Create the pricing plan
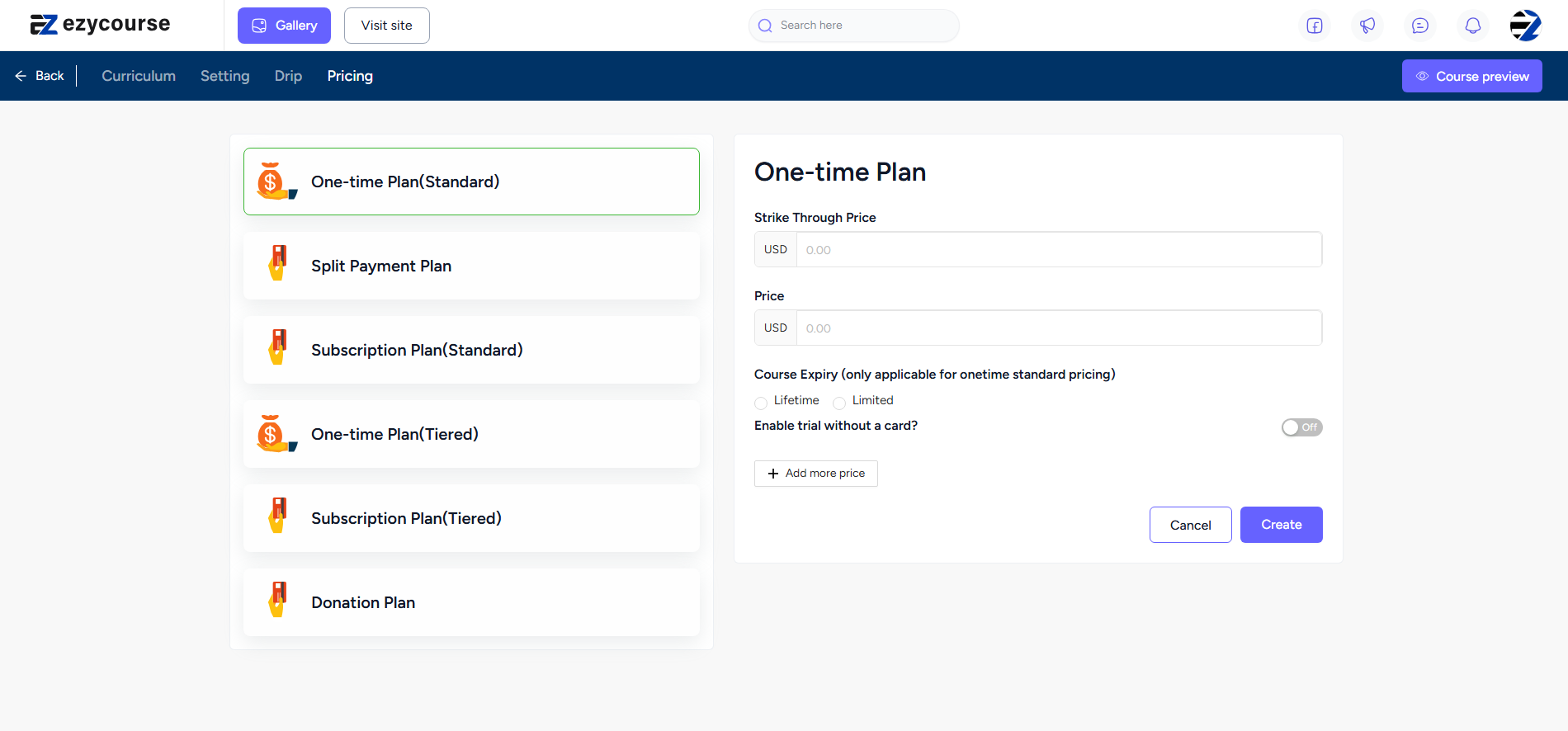This screenshot has height=731, width=1568. pos(1281,525)
